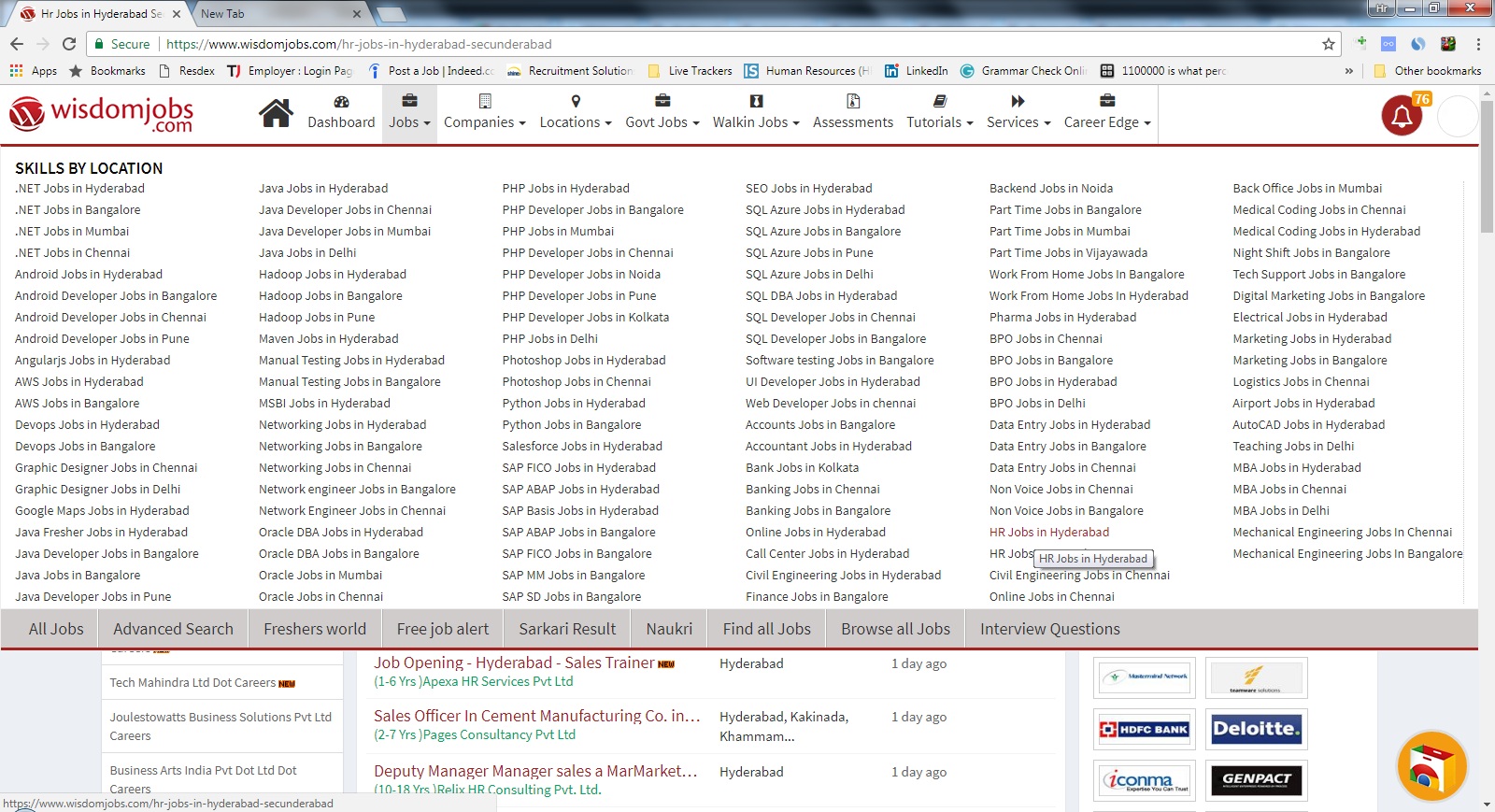Click the Dashboard speedometer icon
This screenshot has width=1495, height=812.
tap(341, 102)
